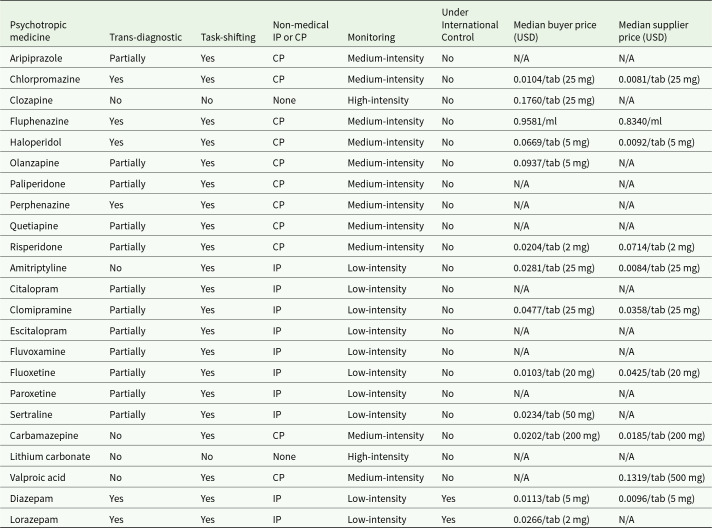712x528 pixels.
Task: Select the Fluphenazine cell
Action: click(38, 122)
